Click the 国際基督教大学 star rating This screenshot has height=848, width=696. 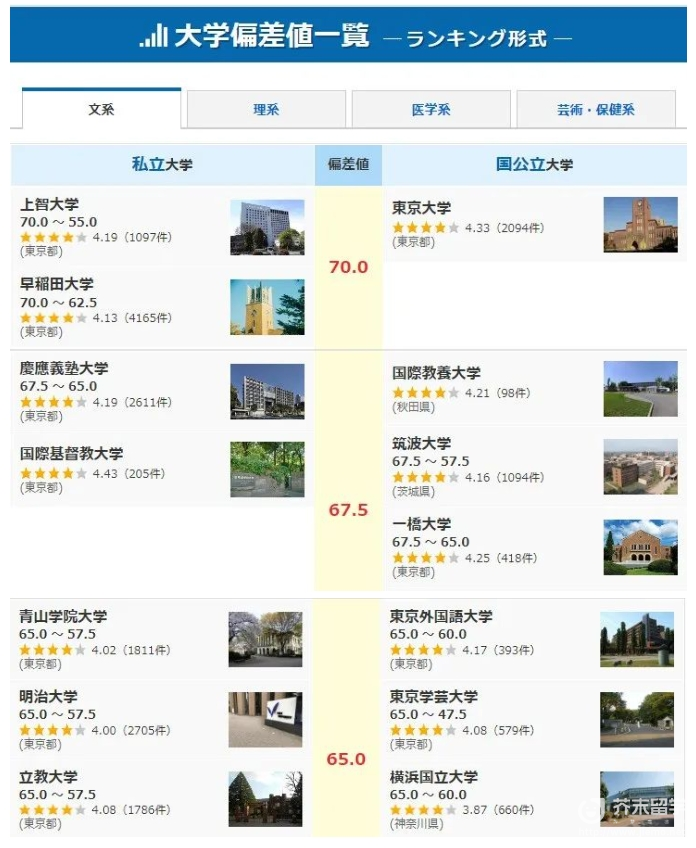click(x=53, y=474)
